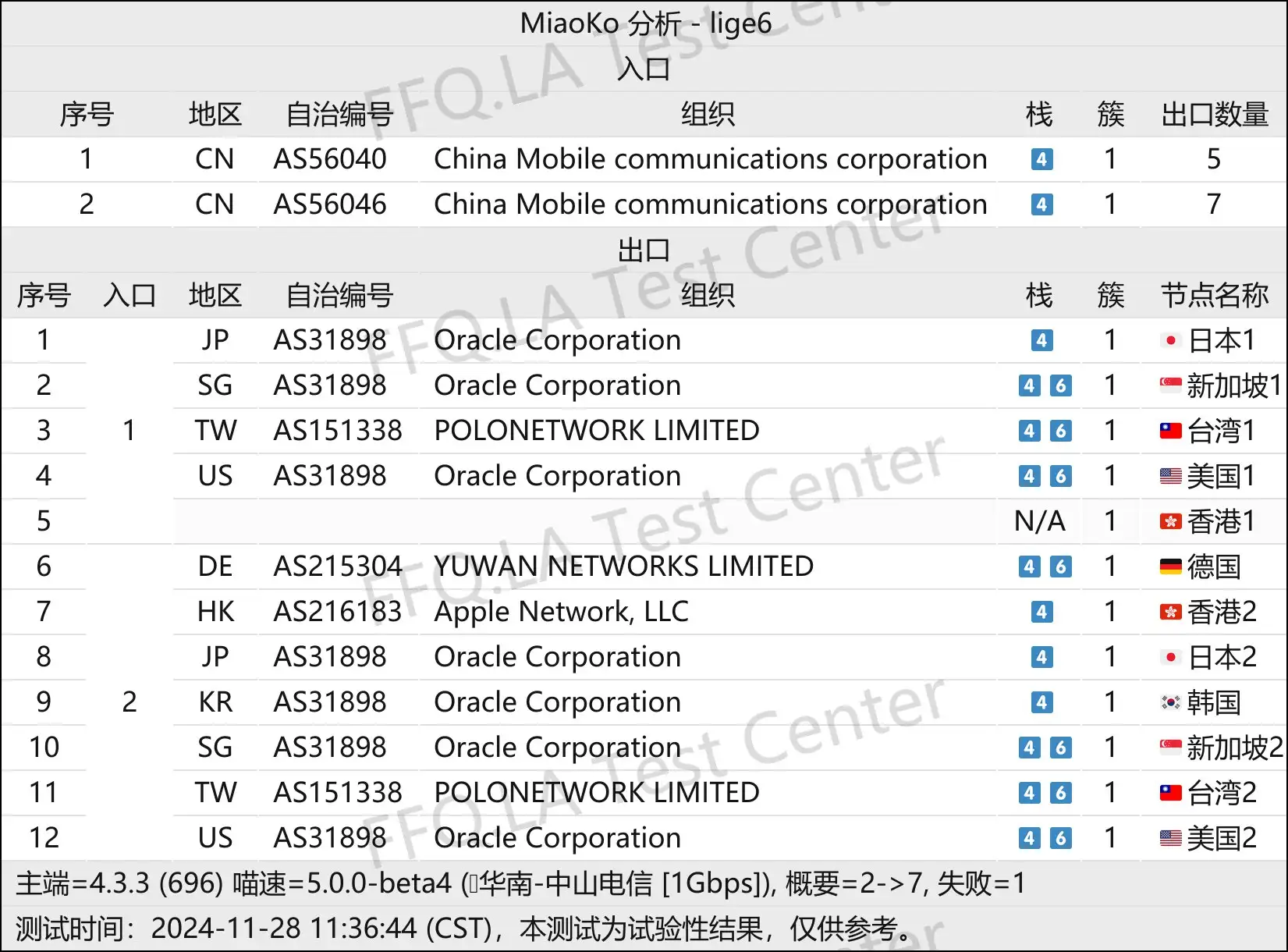This screenshot has height=952, width=1288.
Task: Click the Singapore flag icon beside 新加坡2
Action: (1170, 748)
